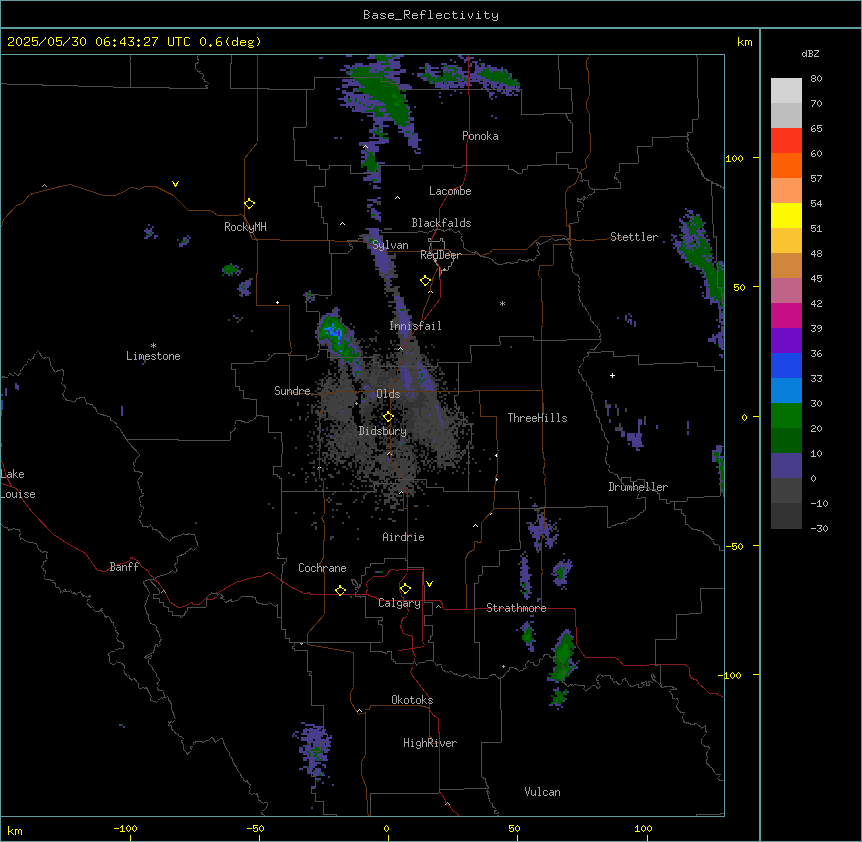Click the ThreeHills label
Screen dimensions: 862x842
[537, 418]
